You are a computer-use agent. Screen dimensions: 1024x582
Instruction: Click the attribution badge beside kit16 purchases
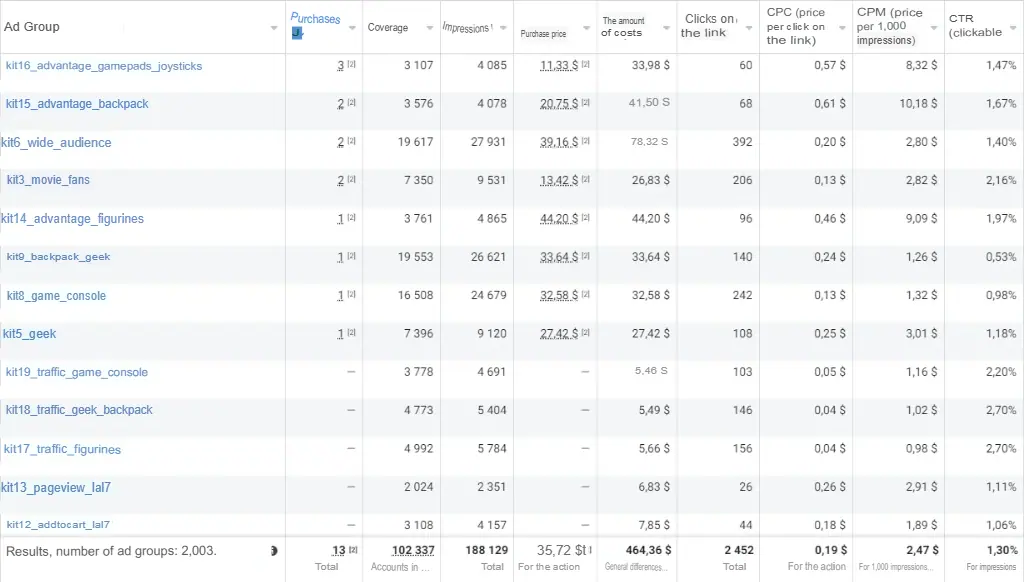point(352,66)
